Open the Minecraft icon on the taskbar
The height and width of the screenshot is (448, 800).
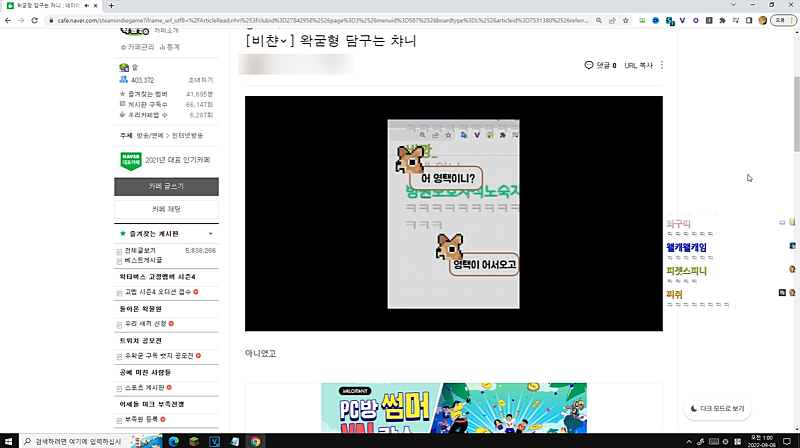194,441
